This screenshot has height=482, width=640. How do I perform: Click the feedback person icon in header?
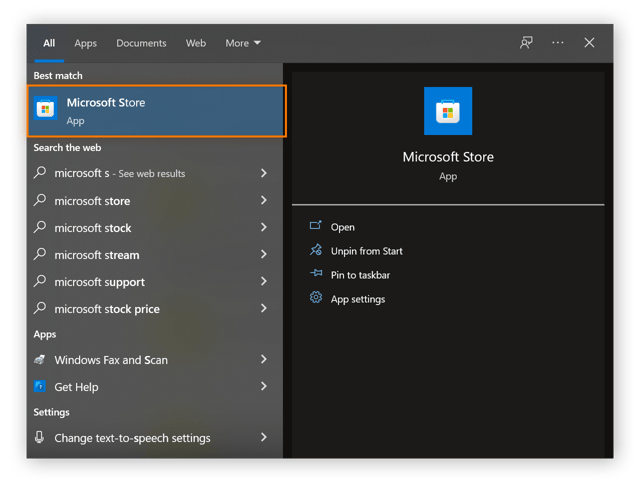(526, 42)
